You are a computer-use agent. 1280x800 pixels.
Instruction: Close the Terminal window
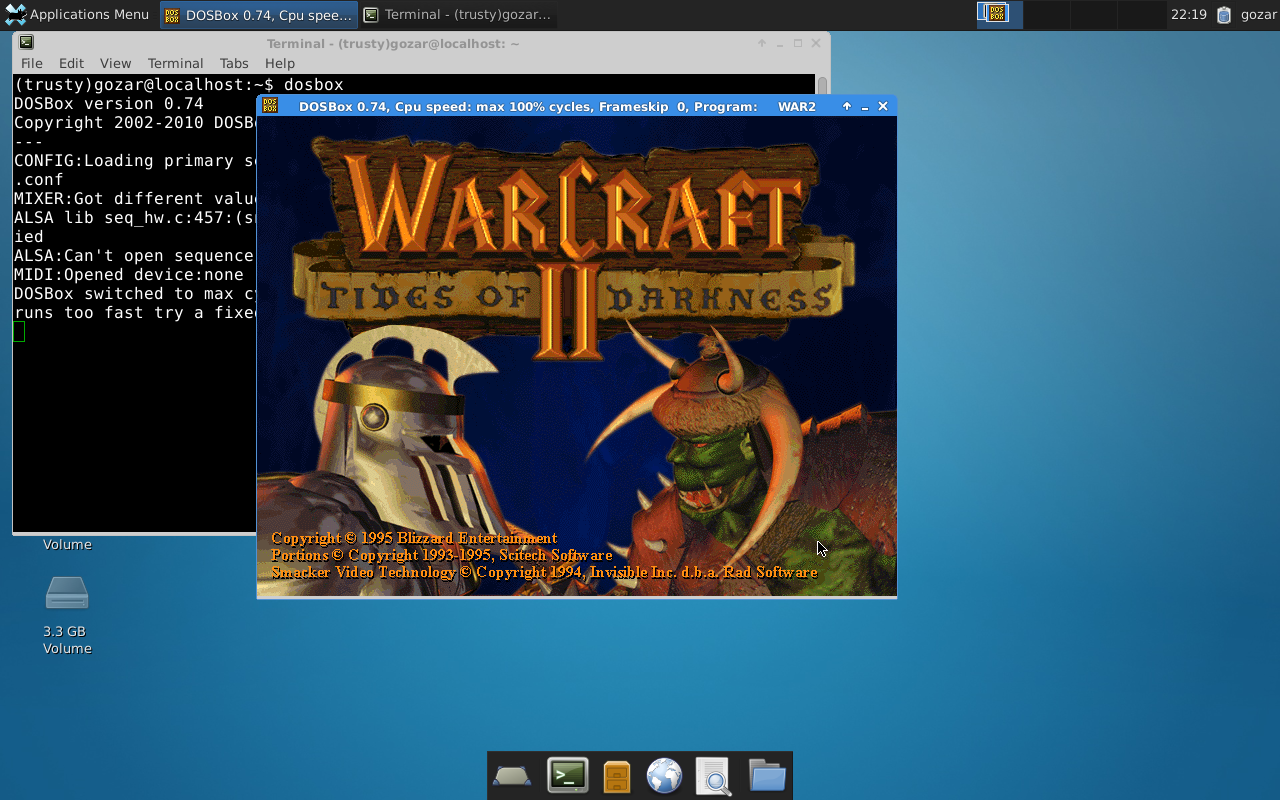[x=816, y=43]
